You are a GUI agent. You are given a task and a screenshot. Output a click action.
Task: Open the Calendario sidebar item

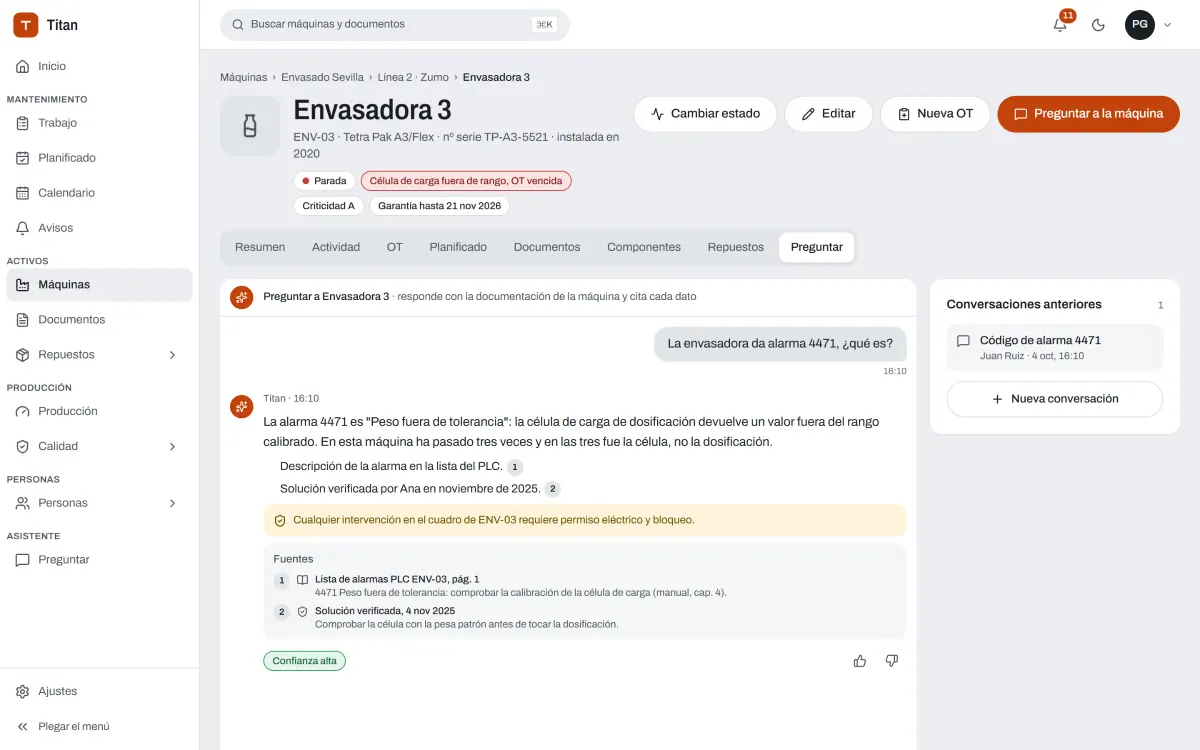point(99,193)
